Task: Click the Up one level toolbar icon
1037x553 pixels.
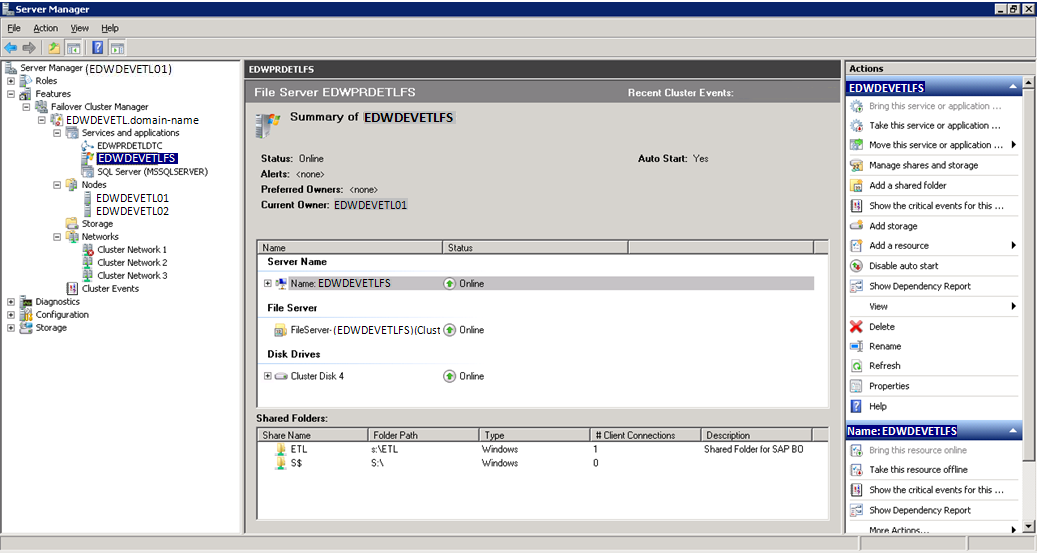Action: (x=54, y=48)
